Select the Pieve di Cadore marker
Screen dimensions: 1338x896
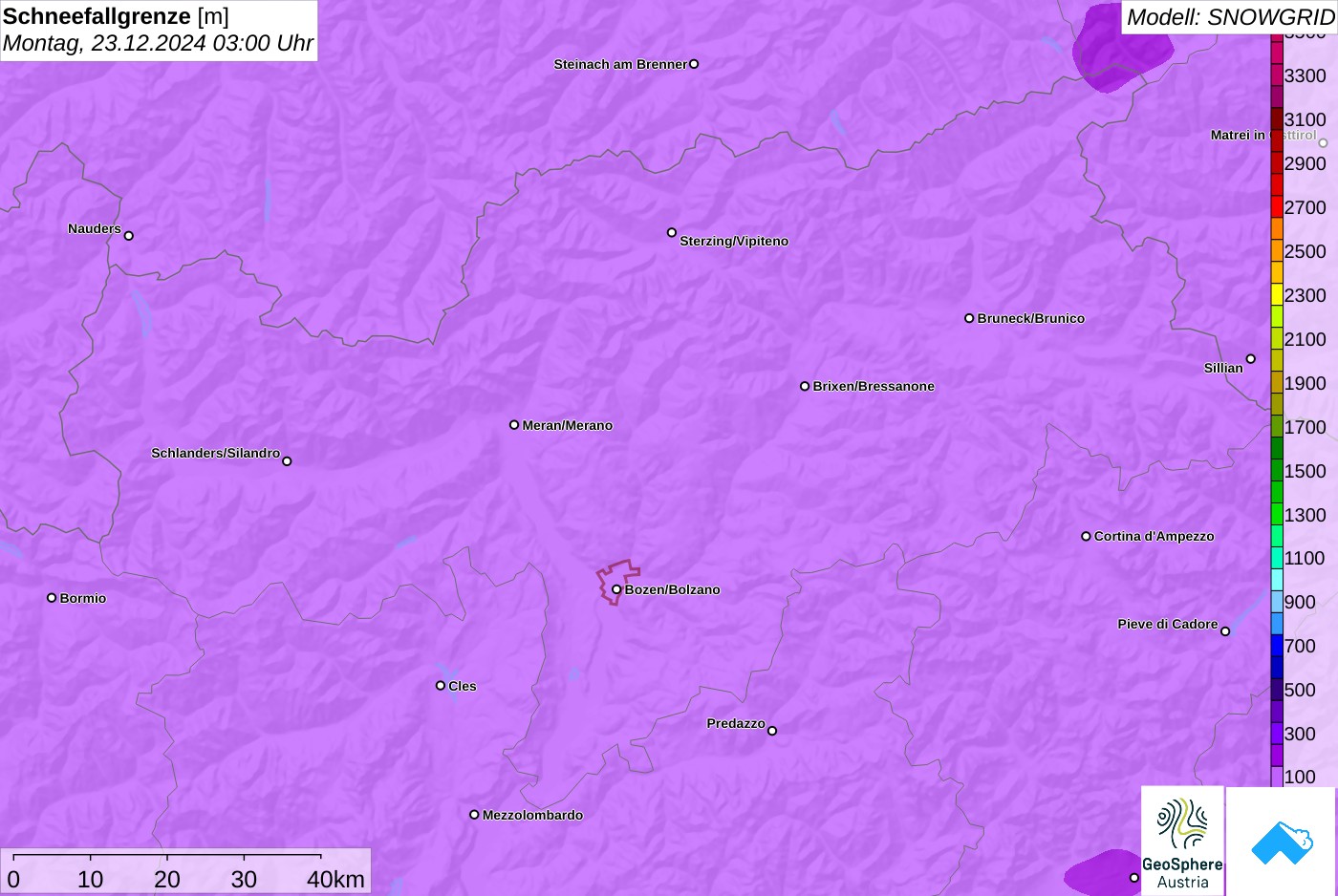(x=1225, y=631)
